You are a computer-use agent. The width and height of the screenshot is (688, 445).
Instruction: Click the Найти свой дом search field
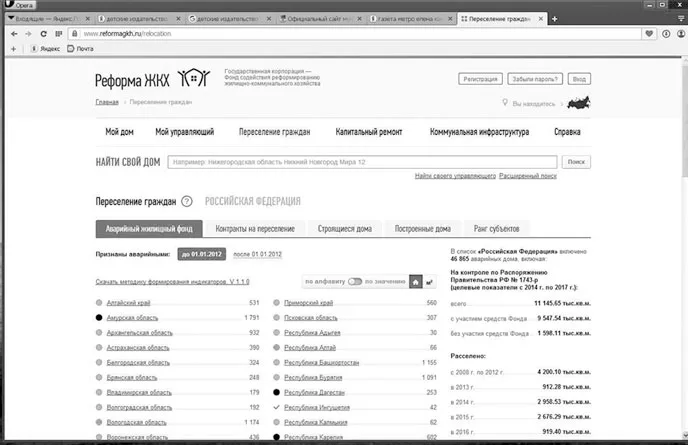[362, 162]
